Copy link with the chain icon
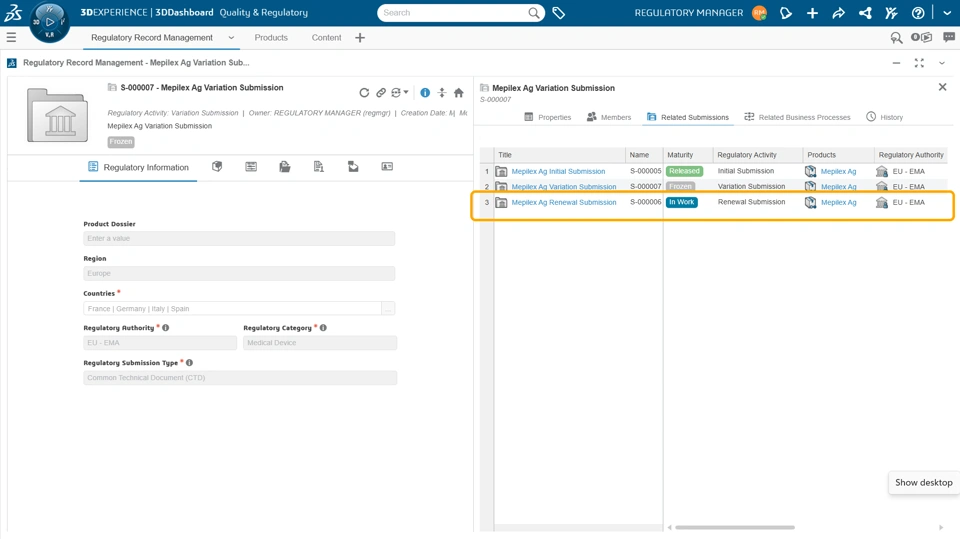Image resolution: width=960 pixels, height=539 pixels. pos(381,93)
